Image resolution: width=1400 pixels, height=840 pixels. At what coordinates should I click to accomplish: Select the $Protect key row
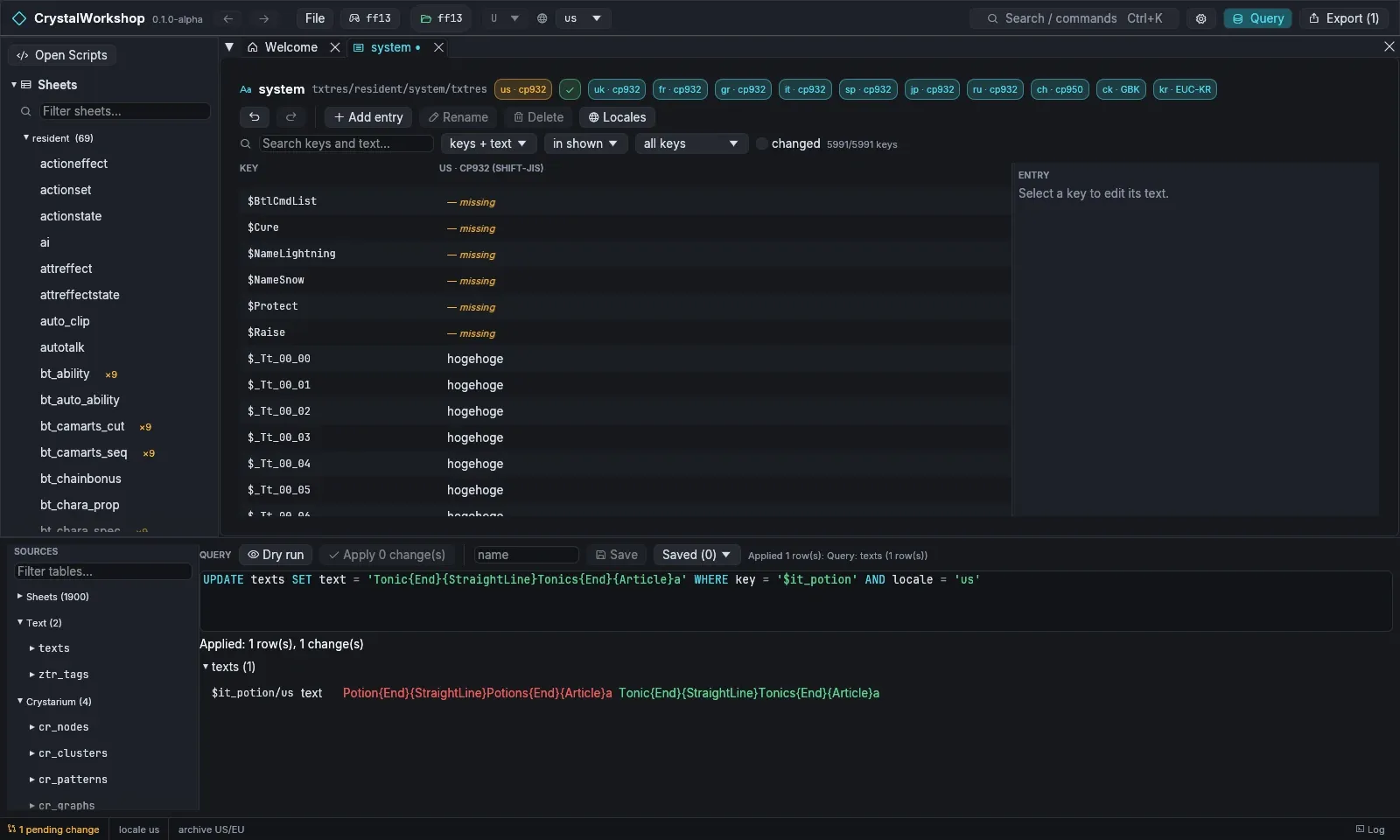[625, 306]
